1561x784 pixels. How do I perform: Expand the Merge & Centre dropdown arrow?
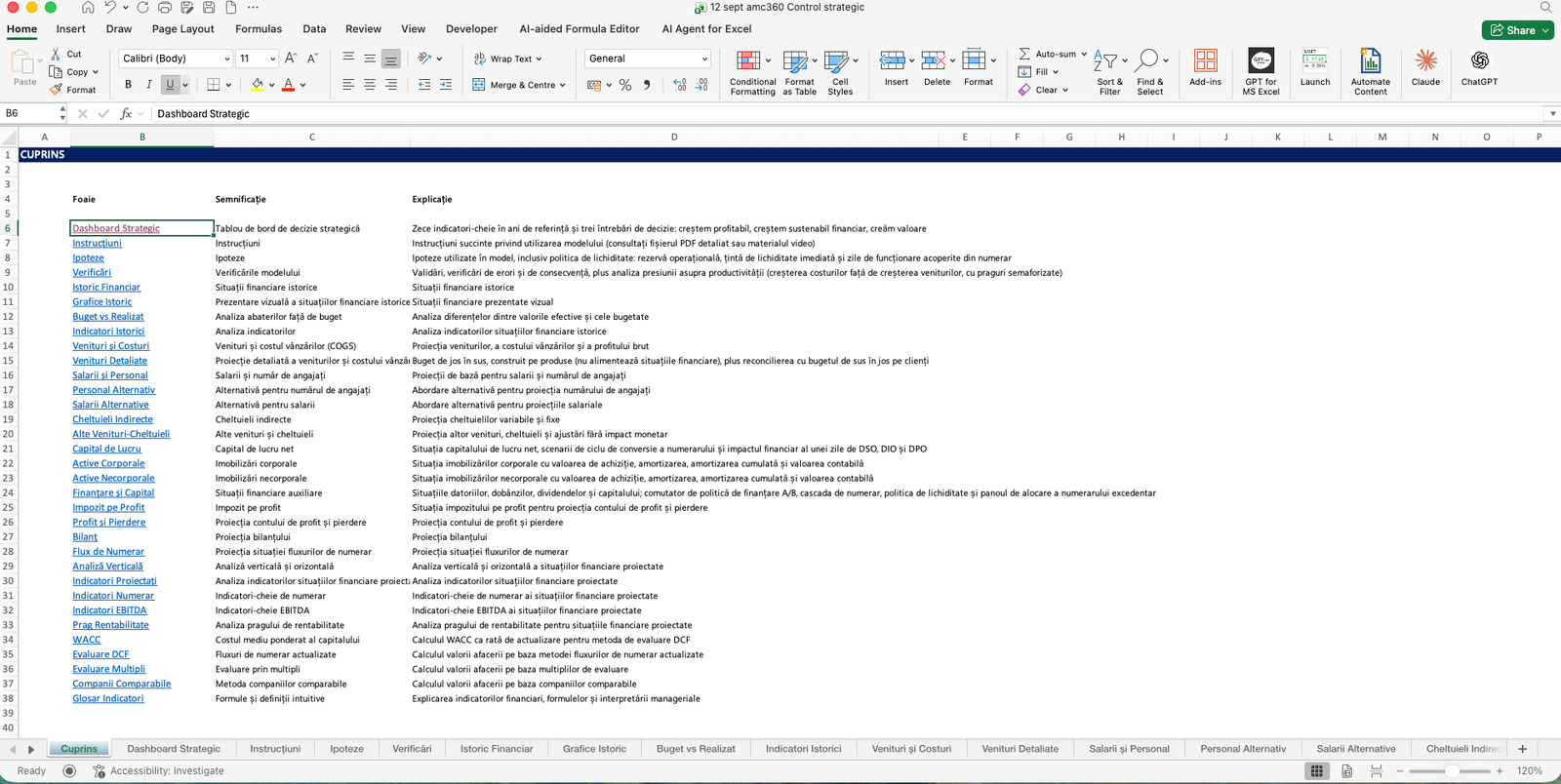[562, 85]
